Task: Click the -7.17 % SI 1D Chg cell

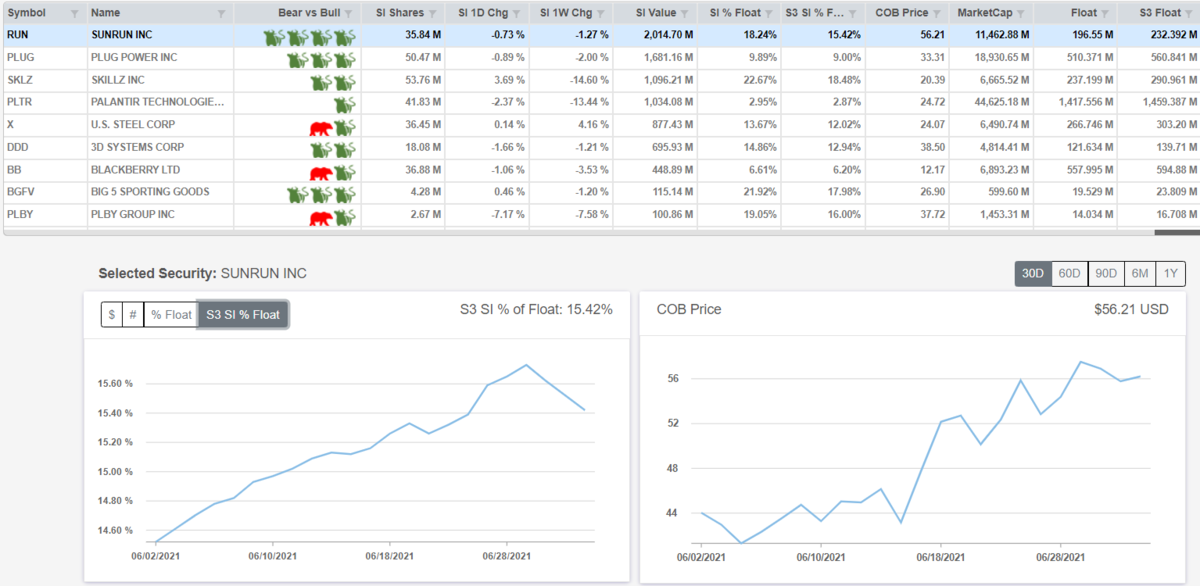Action: click(488, 214)
